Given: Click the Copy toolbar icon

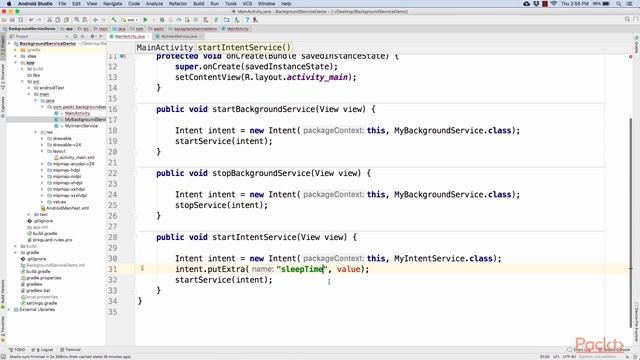Looking at the screenshot, I should click(x=58, y=20).
